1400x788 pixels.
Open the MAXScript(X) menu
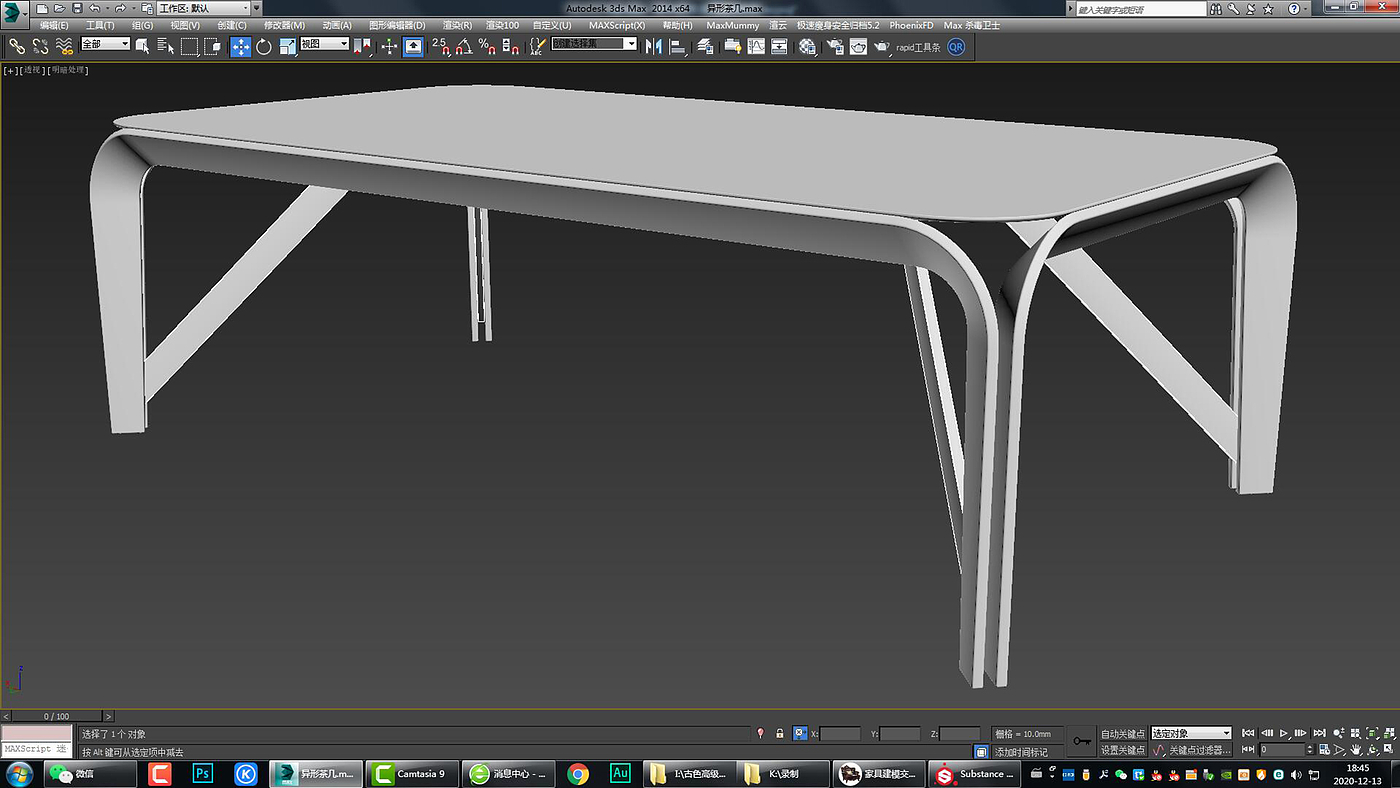coord(617,25)
